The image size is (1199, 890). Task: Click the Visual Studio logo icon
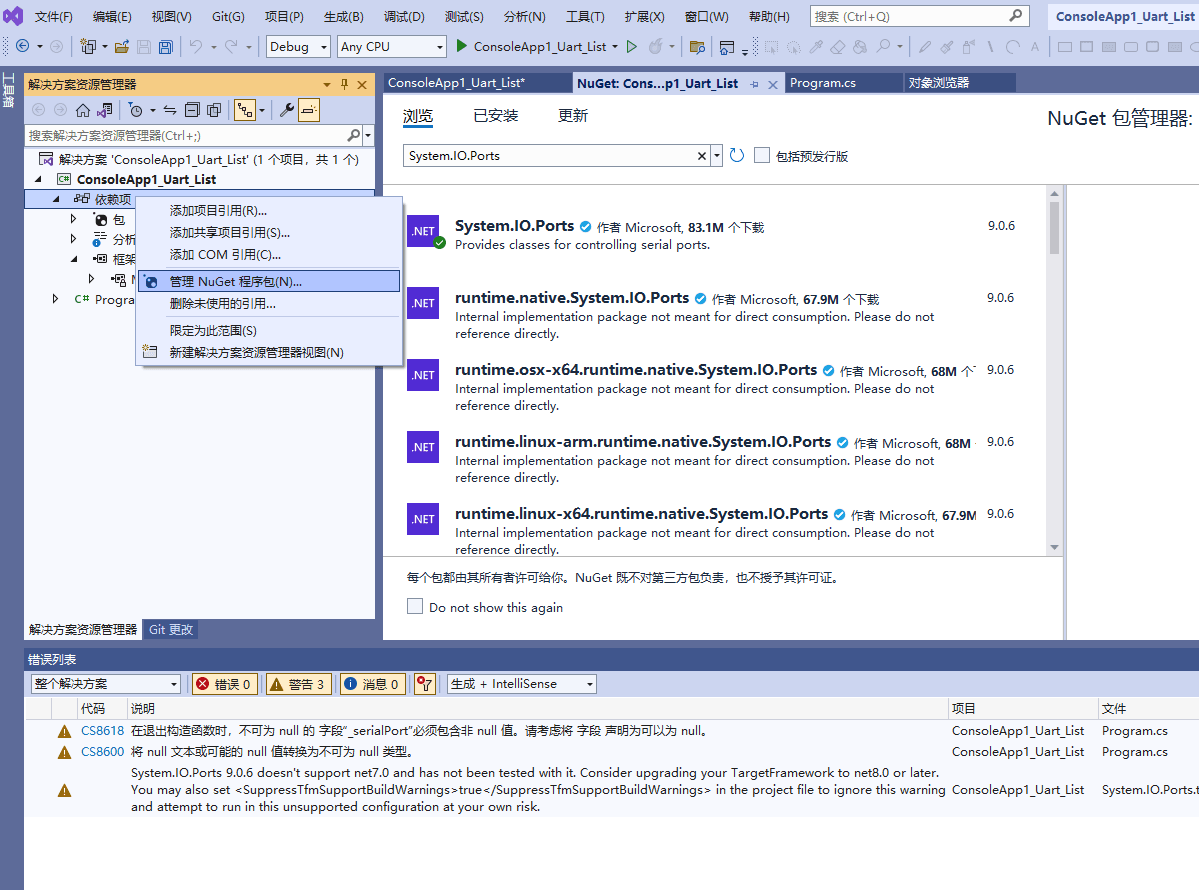pos(13,16)
